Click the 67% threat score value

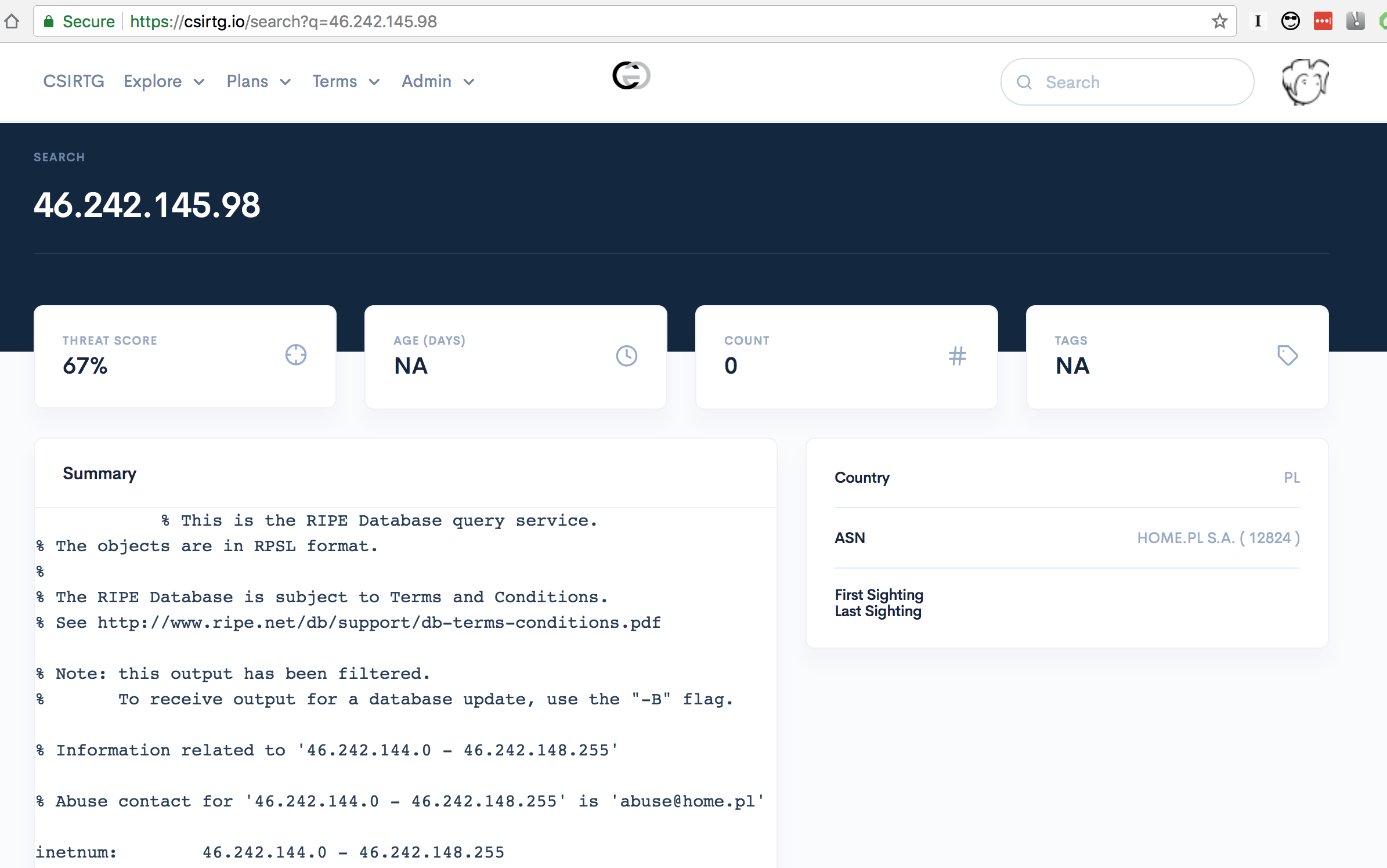(85, 366)
